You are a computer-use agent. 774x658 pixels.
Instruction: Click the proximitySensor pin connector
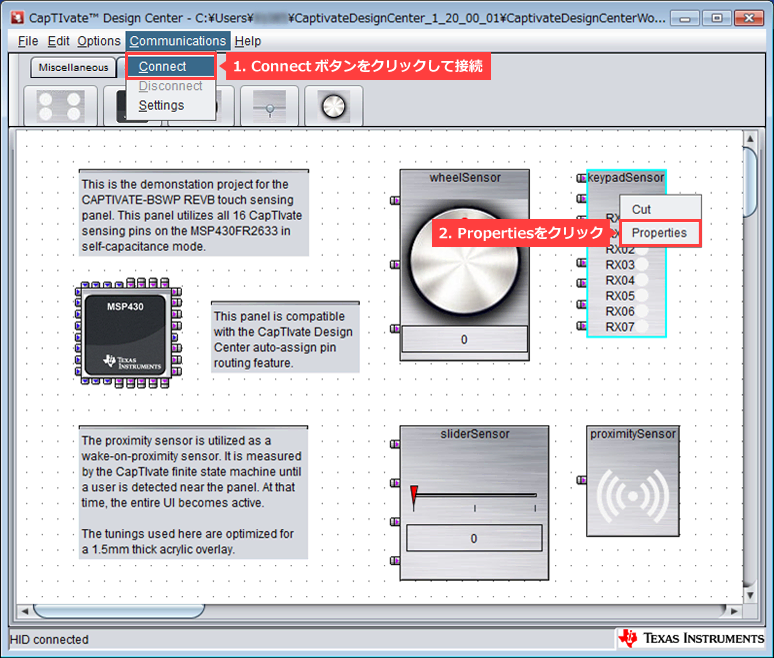(581, 480)
